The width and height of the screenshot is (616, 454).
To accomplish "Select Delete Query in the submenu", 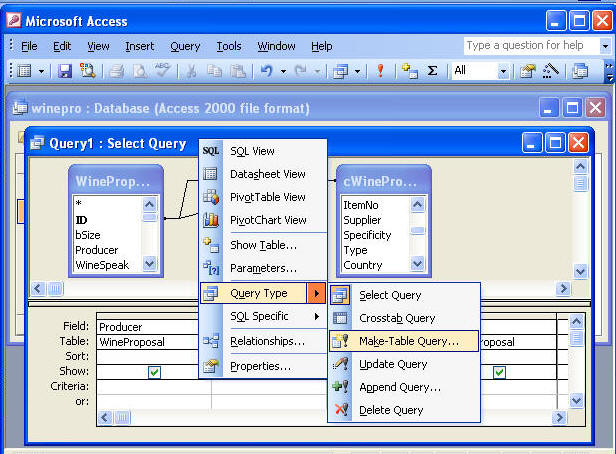I will coord(404,410).
